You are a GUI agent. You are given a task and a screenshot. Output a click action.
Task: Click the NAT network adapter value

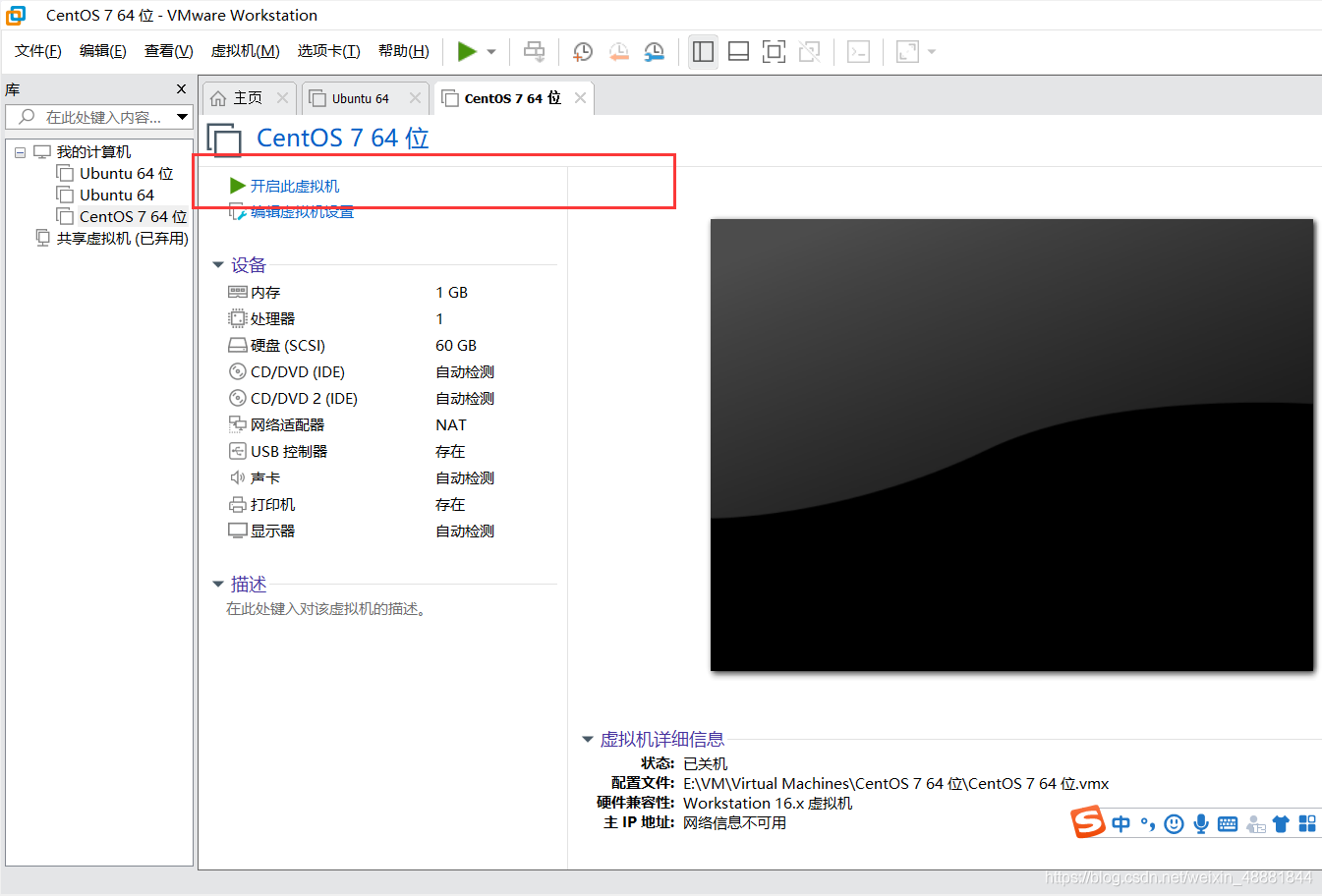pos(451,425)
